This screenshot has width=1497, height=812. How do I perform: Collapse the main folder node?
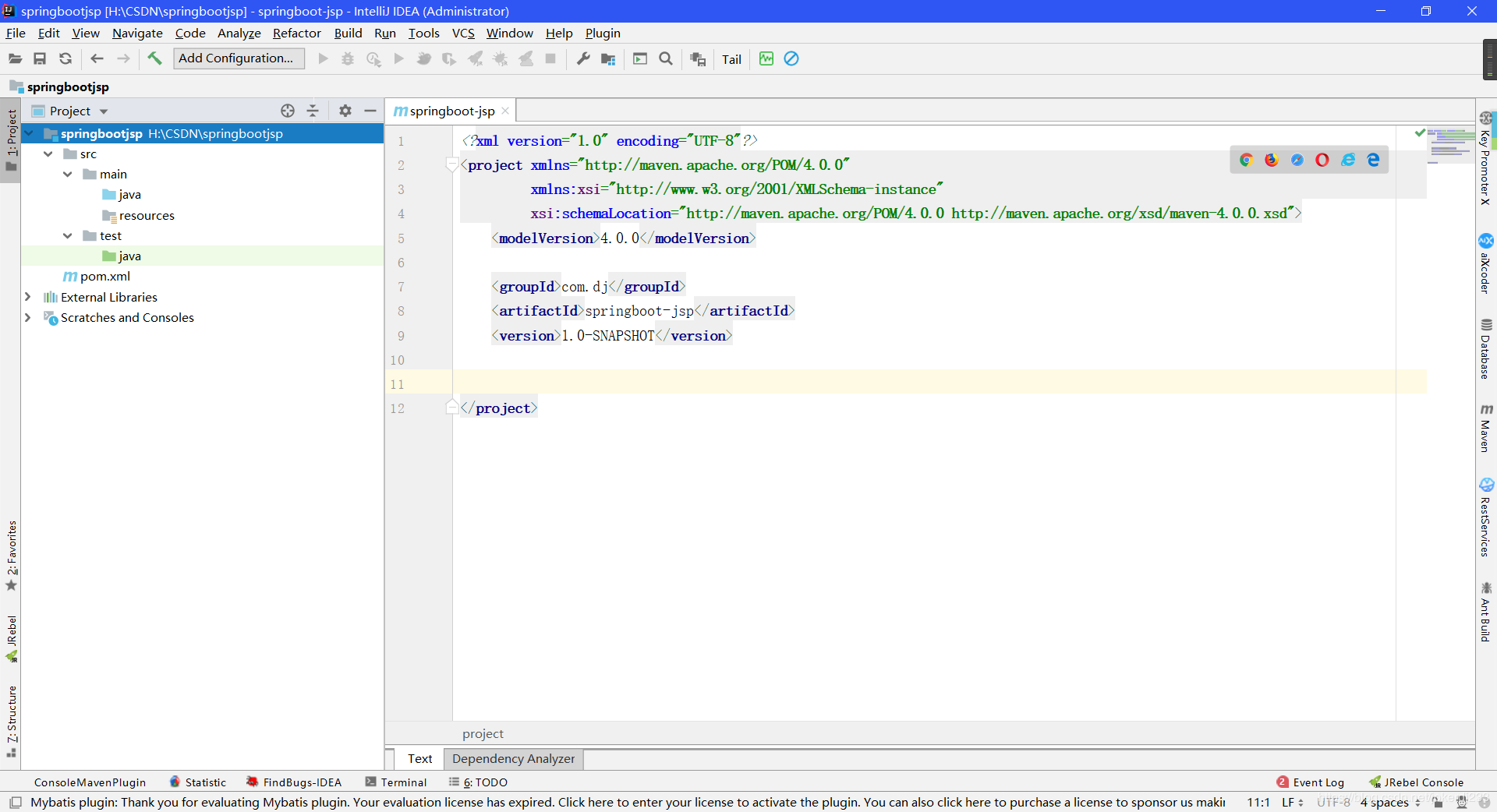[68, 174]
